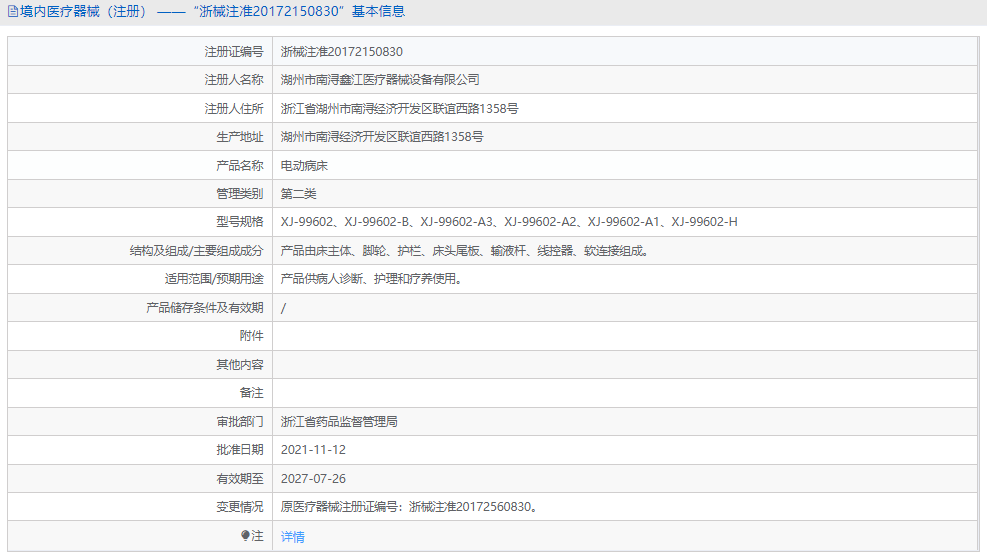Select the composition text 产品由床主体、脚轮、护栏

[465, 251]
